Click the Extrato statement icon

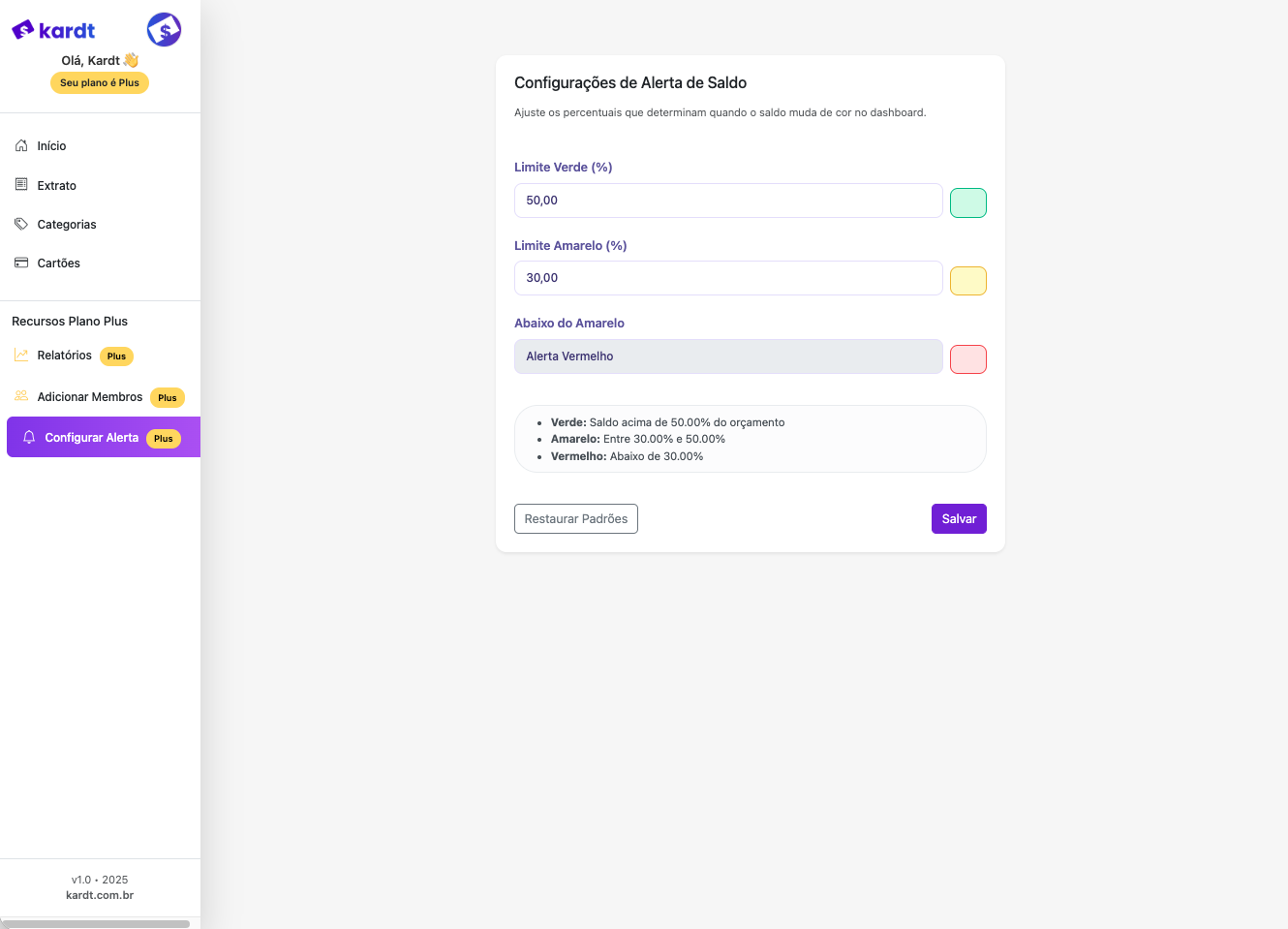coord(21,184)
